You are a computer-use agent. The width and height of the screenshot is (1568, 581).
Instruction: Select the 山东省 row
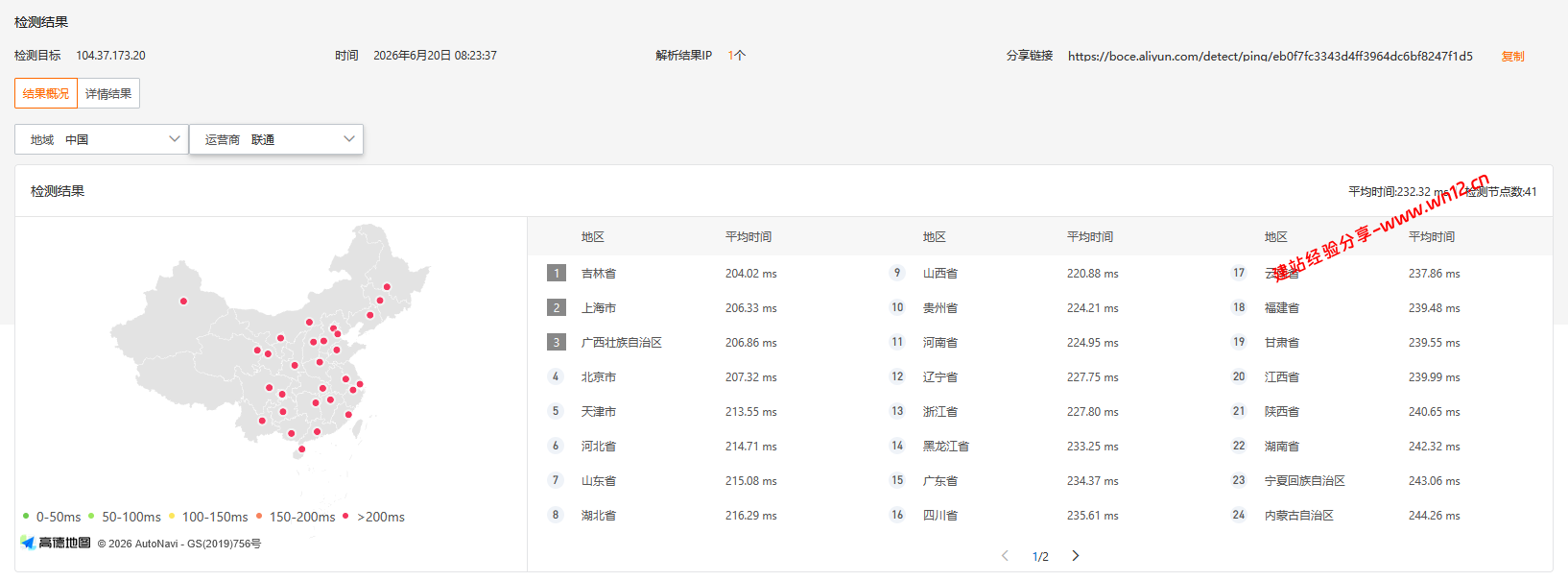click(x=699, y=481)
